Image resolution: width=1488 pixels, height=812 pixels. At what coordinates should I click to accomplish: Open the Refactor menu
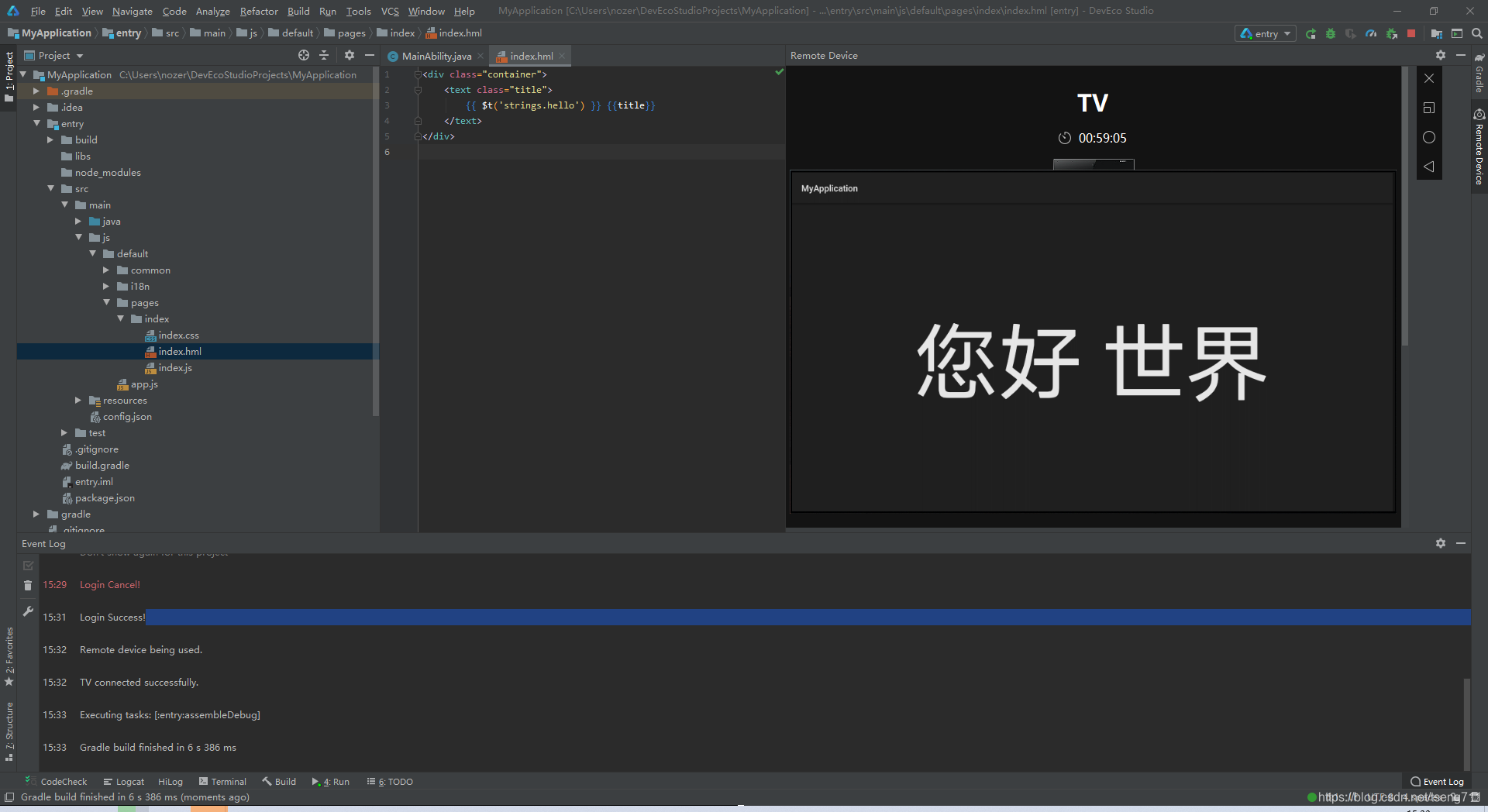(x=259, y=11)
